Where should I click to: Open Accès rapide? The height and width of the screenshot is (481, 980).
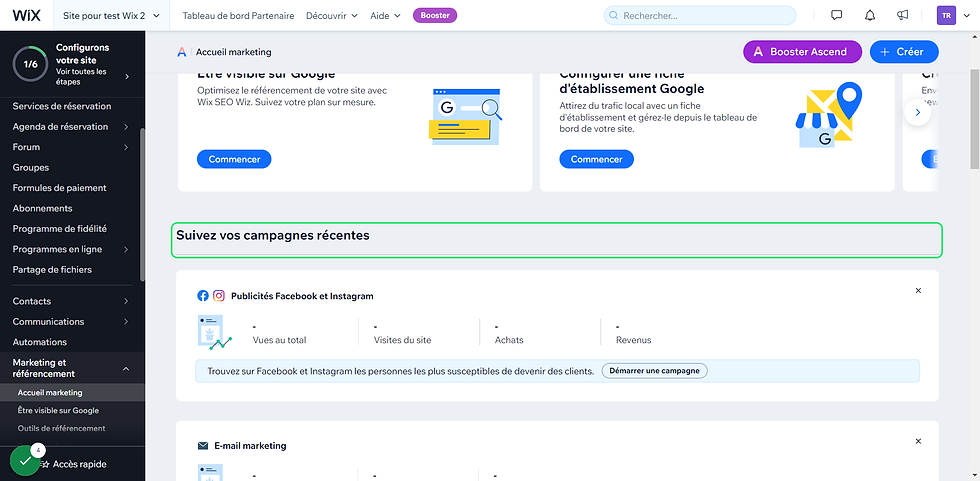pyautogui.click(x=79, y=464)
